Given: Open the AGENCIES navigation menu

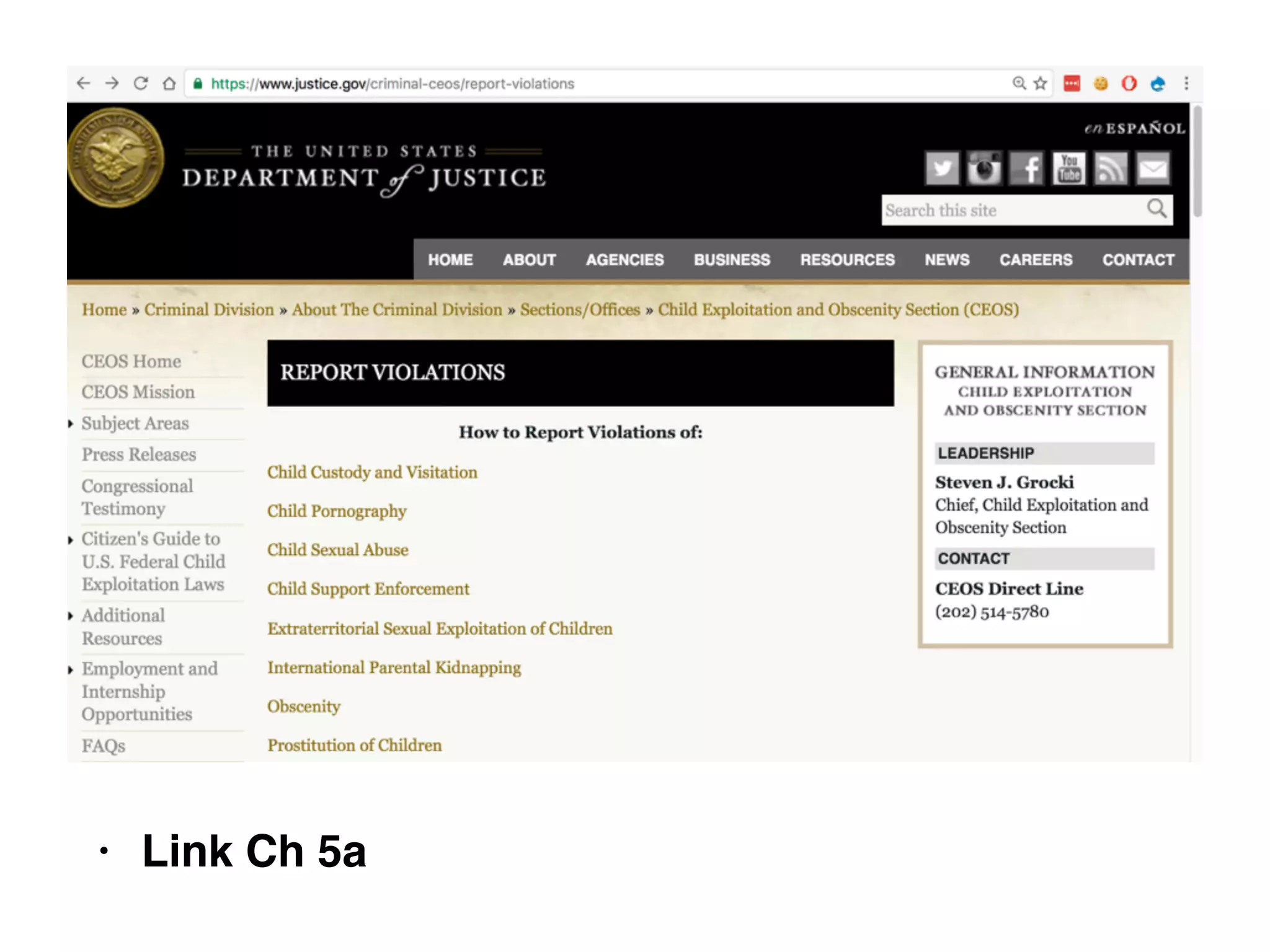Looking at the screenshot, I should (x=624, y=260).
